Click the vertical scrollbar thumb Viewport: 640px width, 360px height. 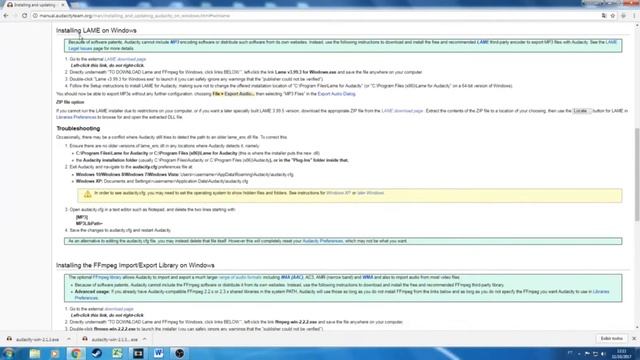pos(637,175)
